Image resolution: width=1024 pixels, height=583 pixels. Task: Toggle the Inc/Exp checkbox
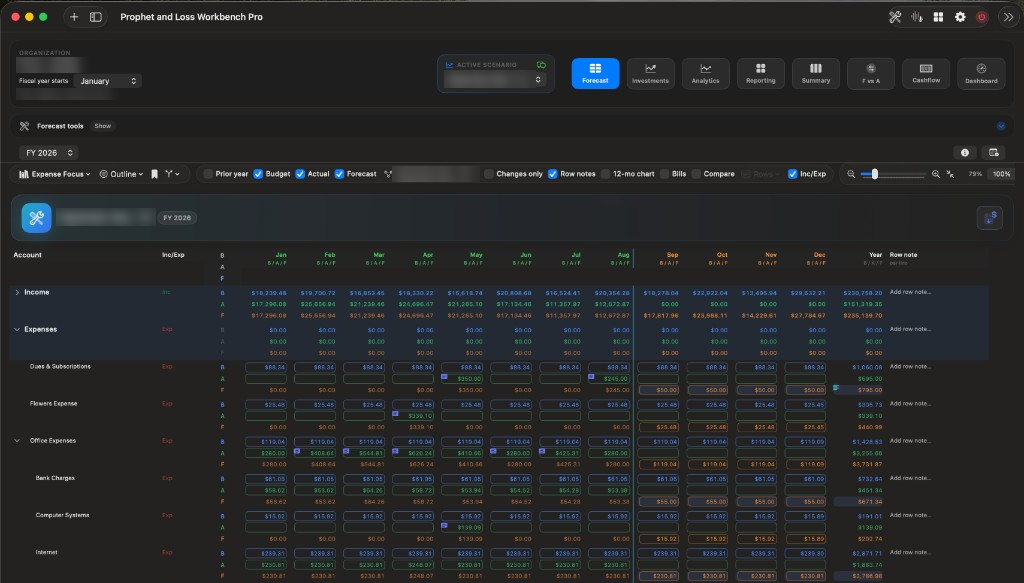[792, 174]
